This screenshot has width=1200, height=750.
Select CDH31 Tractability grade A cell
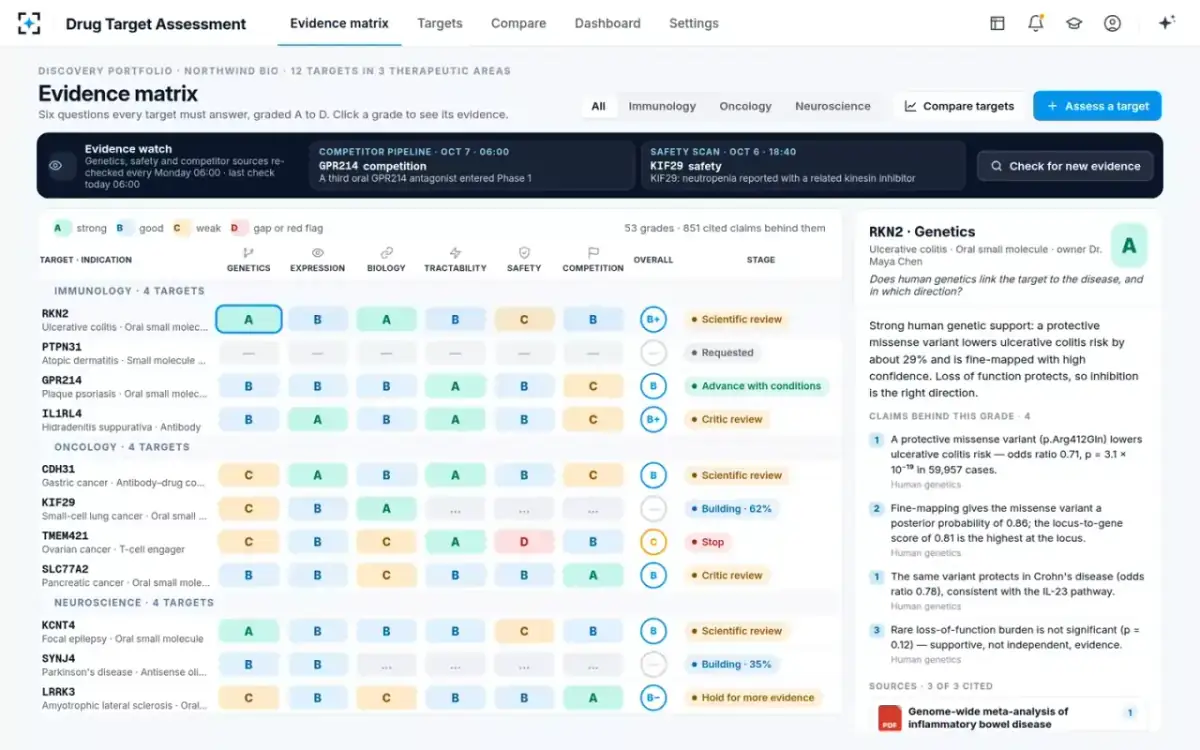(x=455, y=476)
